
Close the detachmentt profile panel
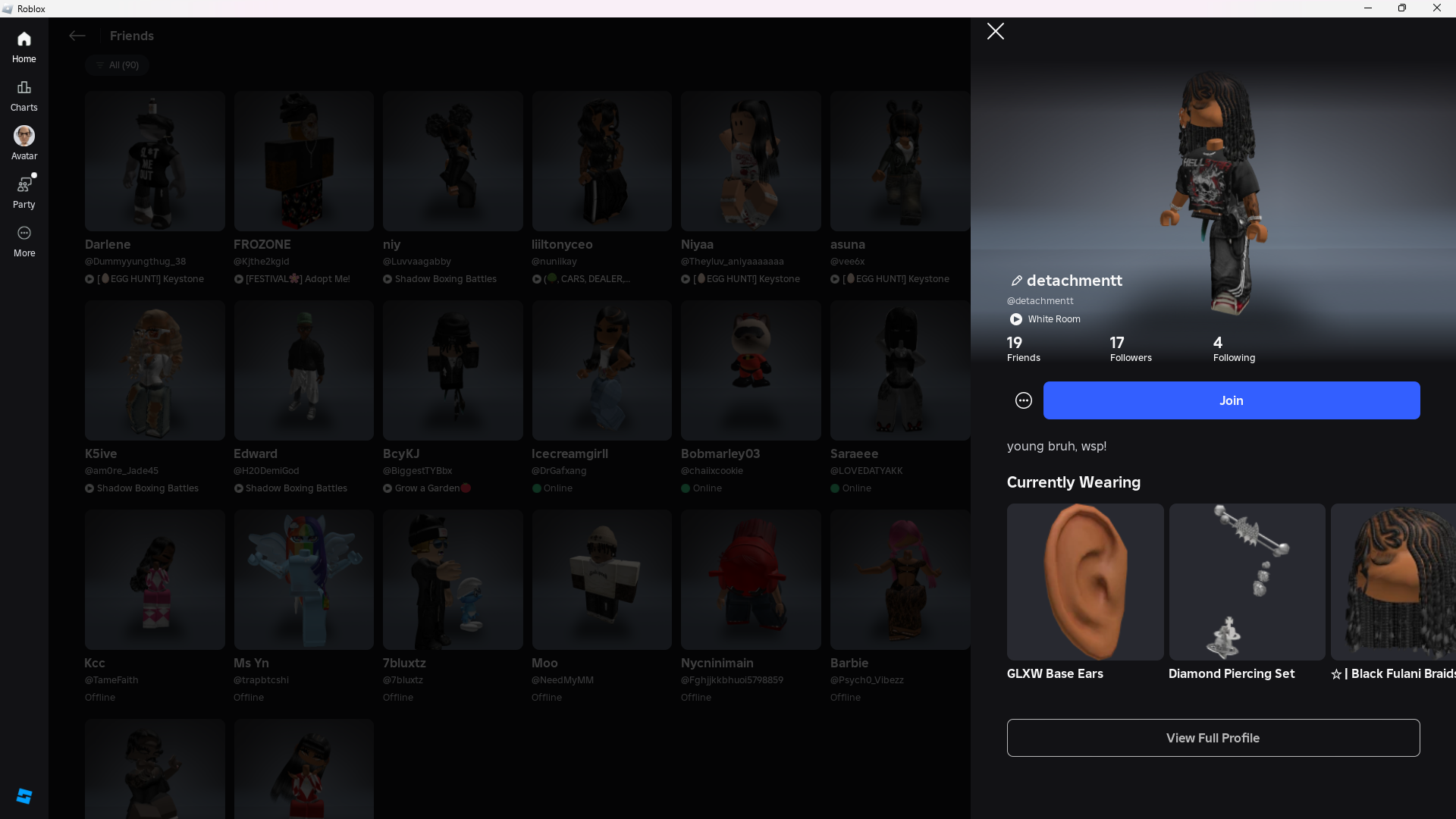point(995,31)
